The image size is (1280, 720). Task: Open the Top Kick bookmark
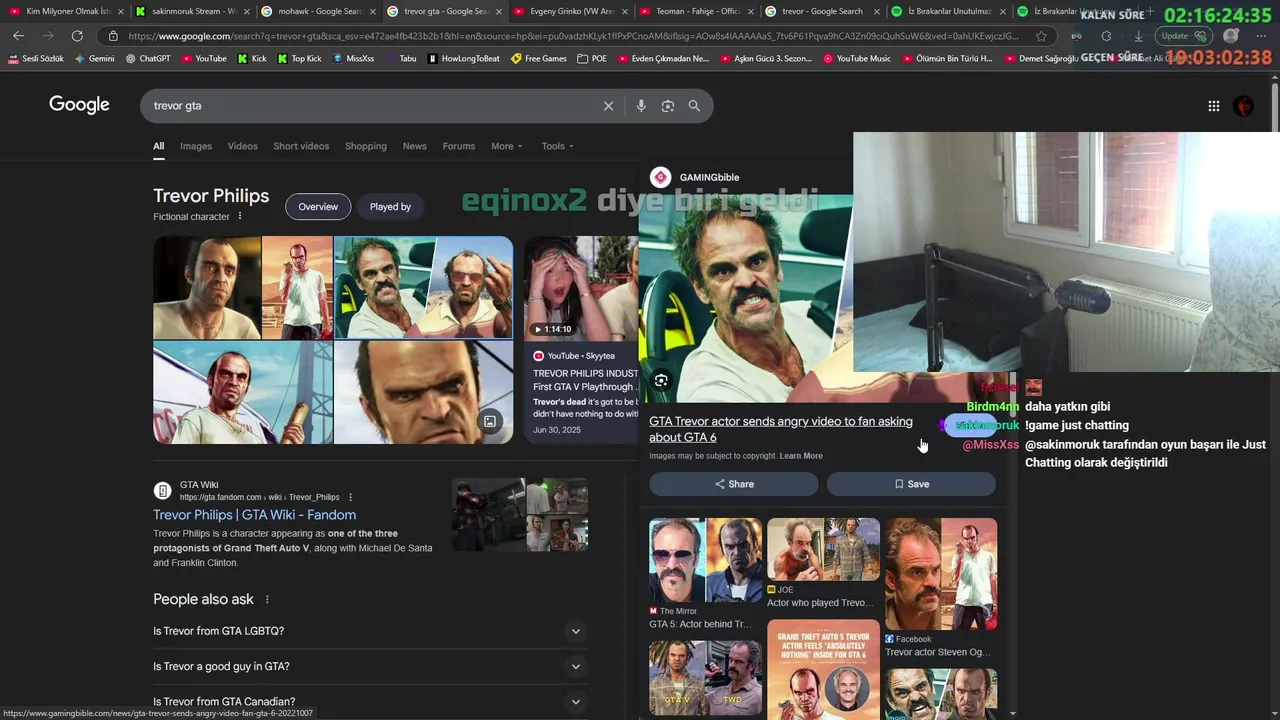coord(299,59)
